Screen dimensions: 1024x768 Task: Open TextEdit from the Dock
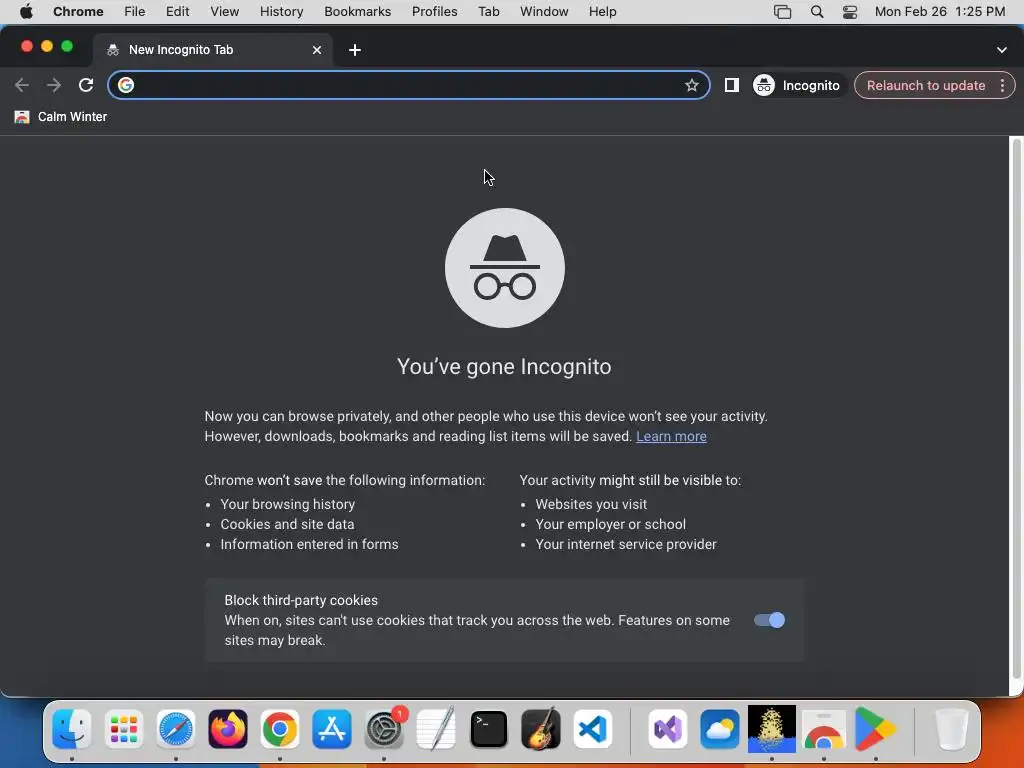(x=436, y=729)
